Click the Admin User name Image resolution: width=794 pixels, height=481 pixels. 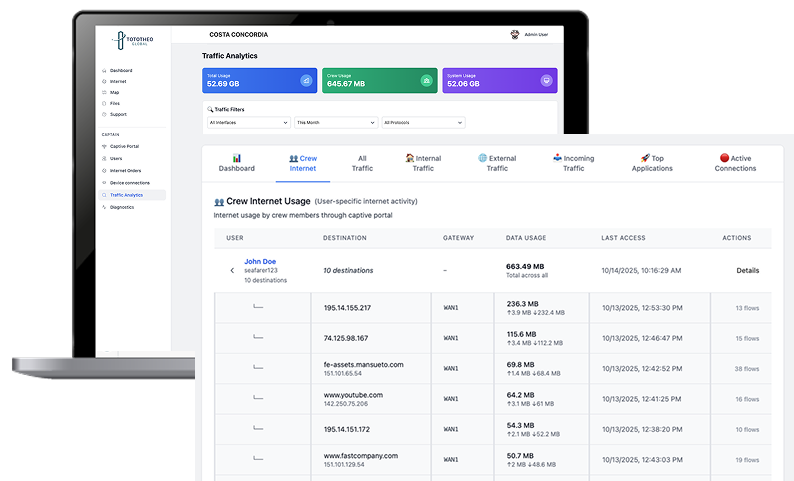click(536, 34)
